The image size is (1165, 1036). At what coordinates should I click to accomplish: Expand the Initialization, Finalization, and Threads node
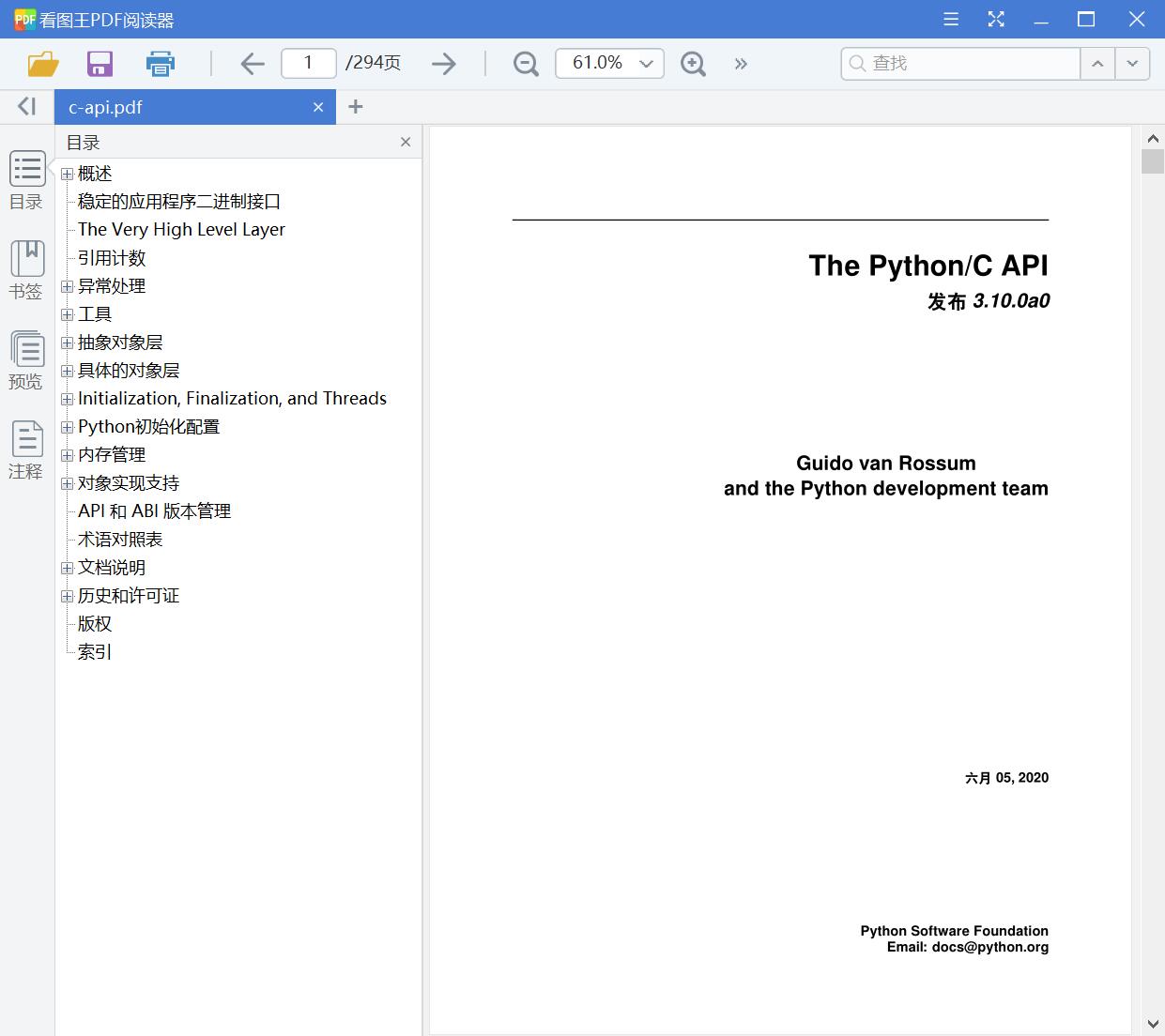67,399
